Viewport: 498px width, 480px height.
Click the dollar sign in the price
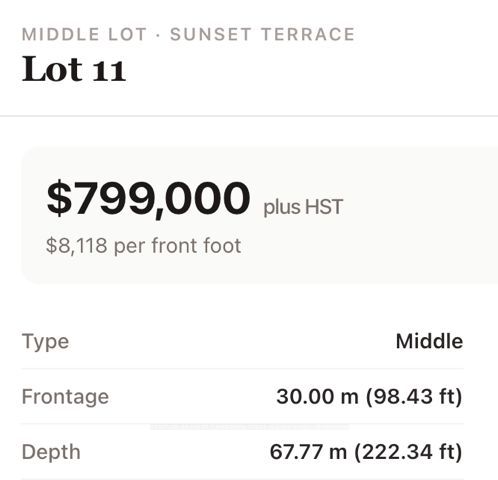click(59, 199)
